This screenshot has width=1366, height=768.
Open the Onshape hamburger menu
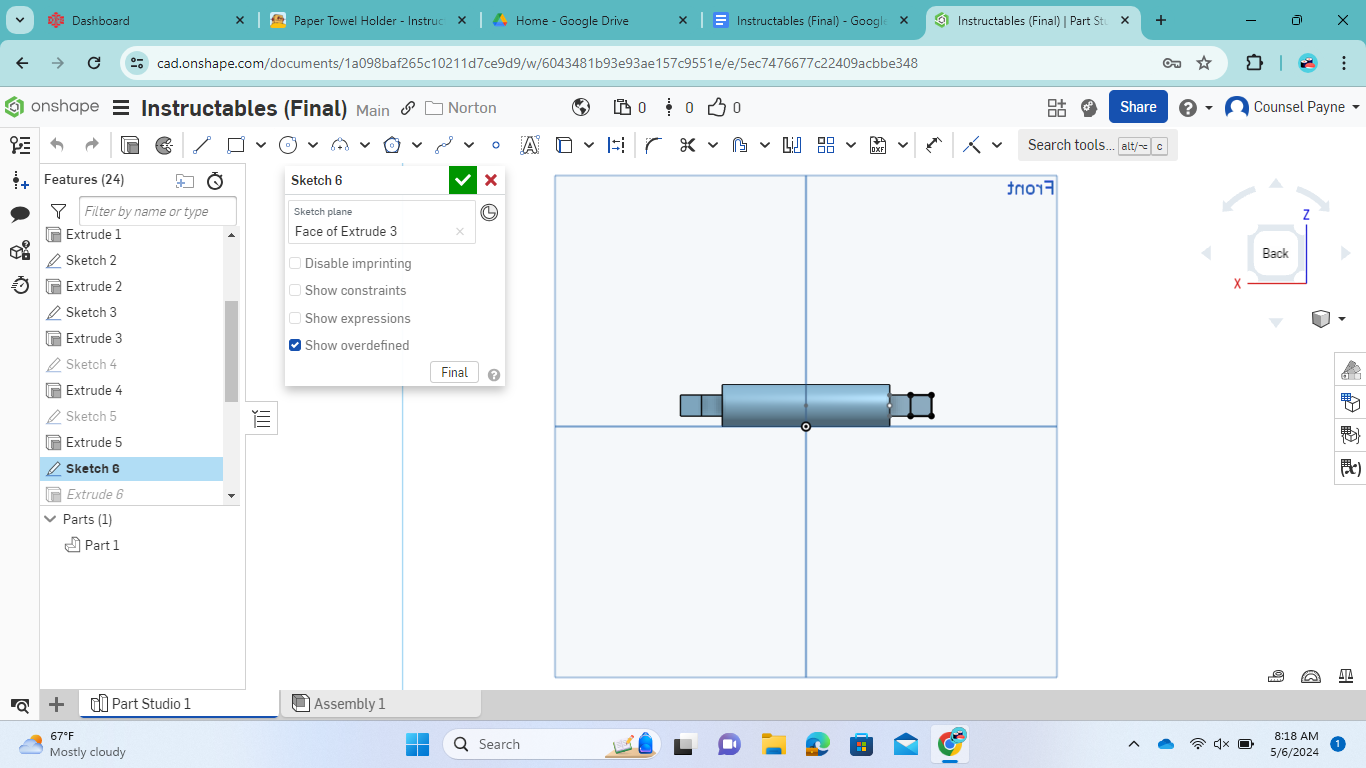point(121,108)
